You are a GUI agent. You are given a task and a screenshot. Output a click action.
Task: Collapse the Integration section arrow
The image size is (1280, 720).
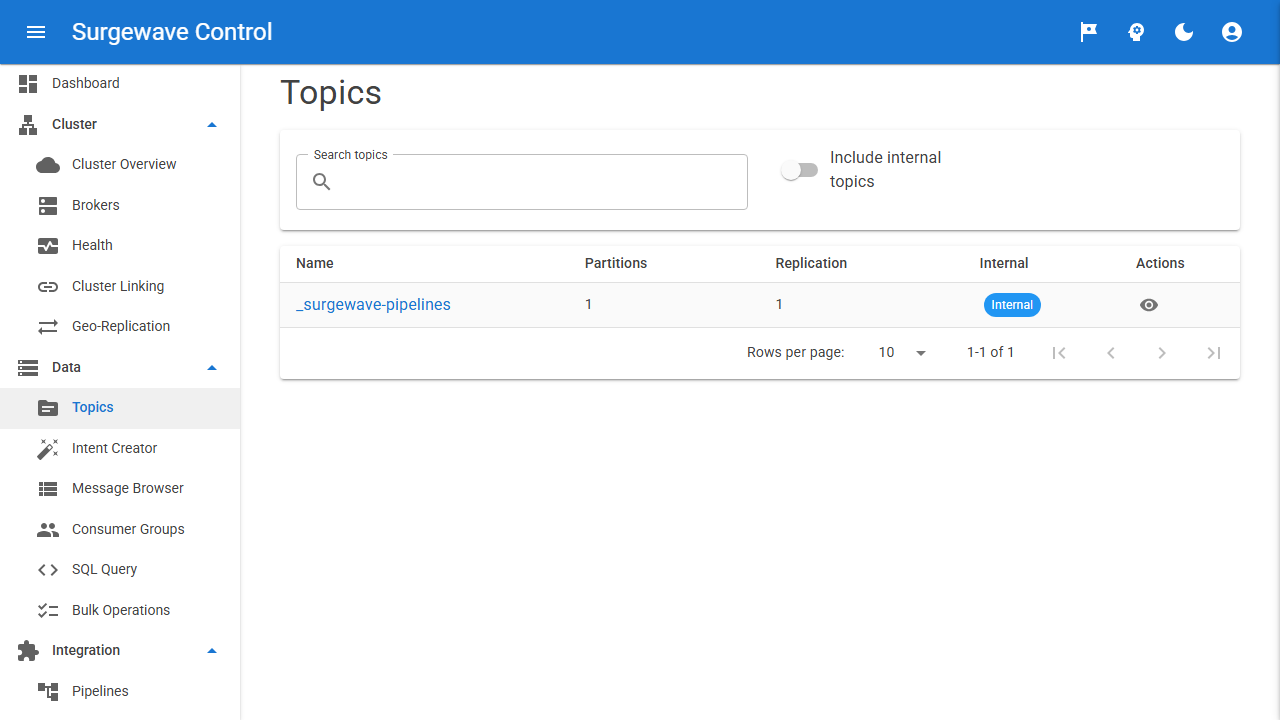coord(212,651)
